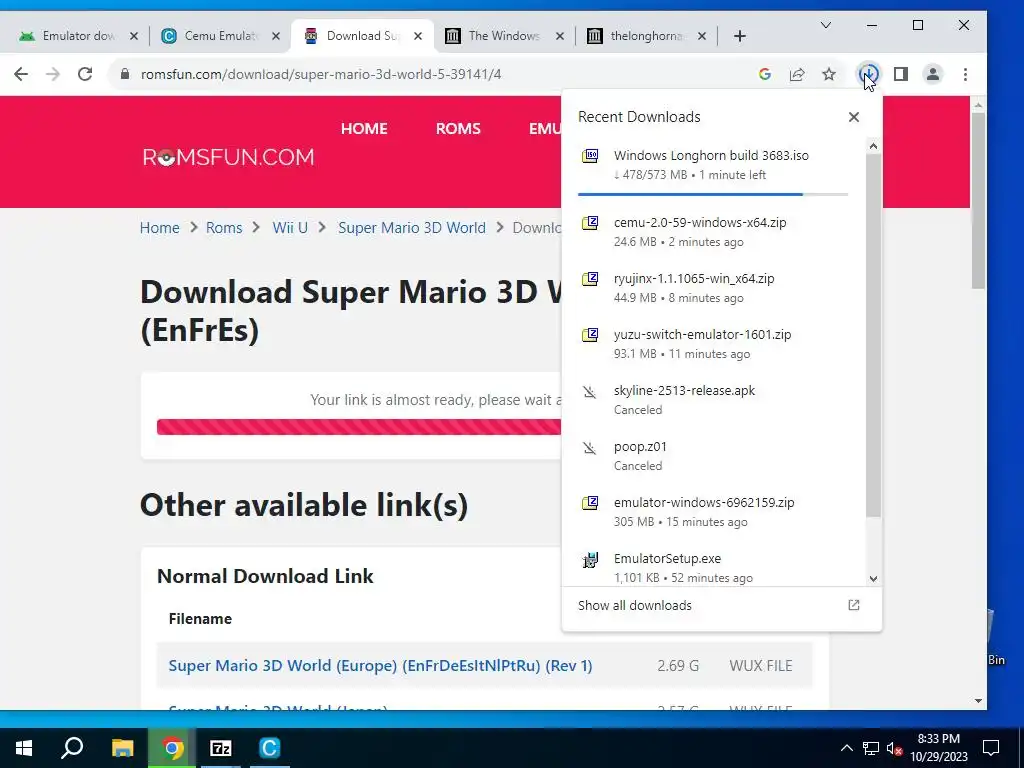1024x768 pixels.
Task: Click Super Mario 3D World Europe link
Action: click(x=380, y=665)
